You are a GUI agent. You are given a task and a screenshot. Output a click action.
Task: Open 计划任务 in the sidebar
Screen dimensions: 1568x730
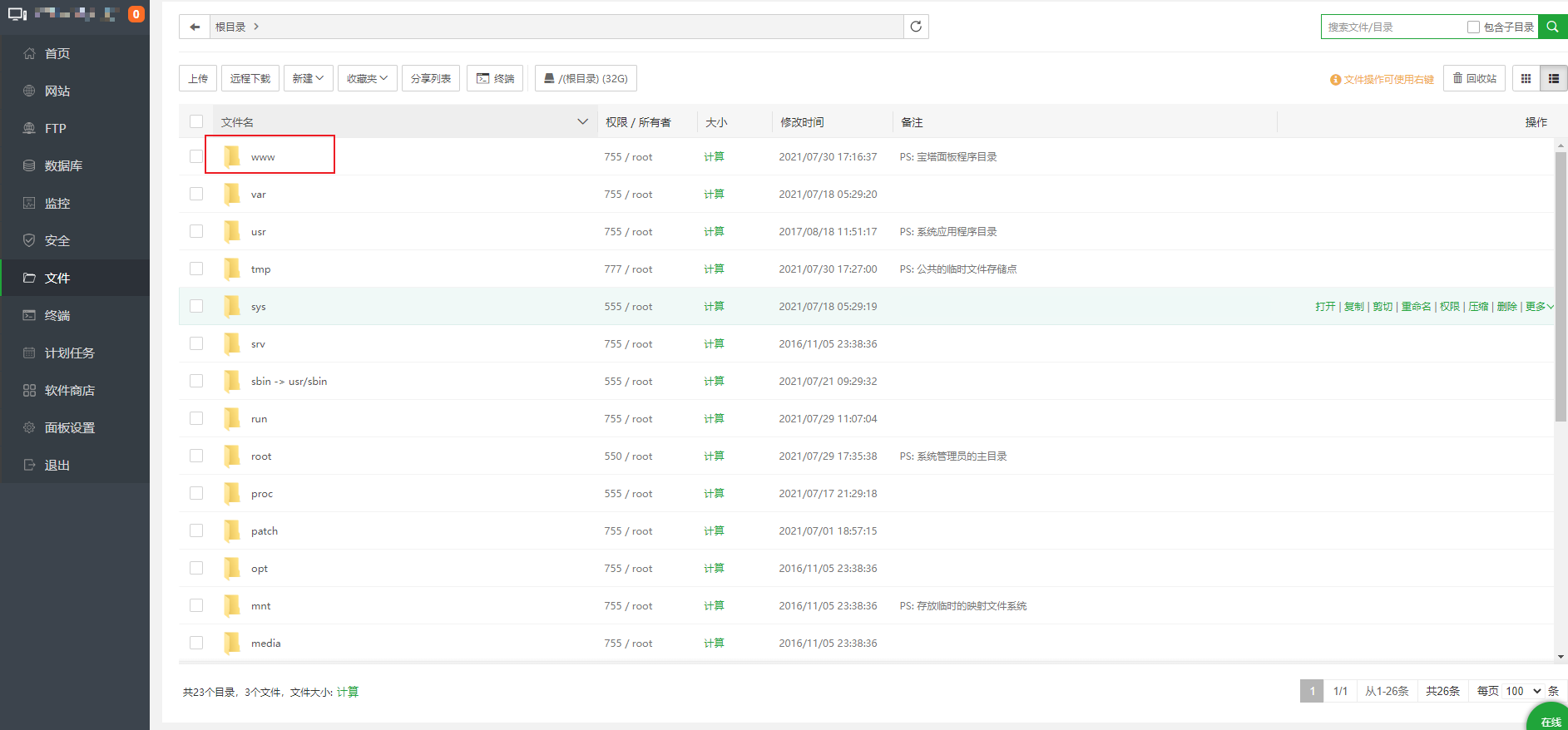point(75,353)
